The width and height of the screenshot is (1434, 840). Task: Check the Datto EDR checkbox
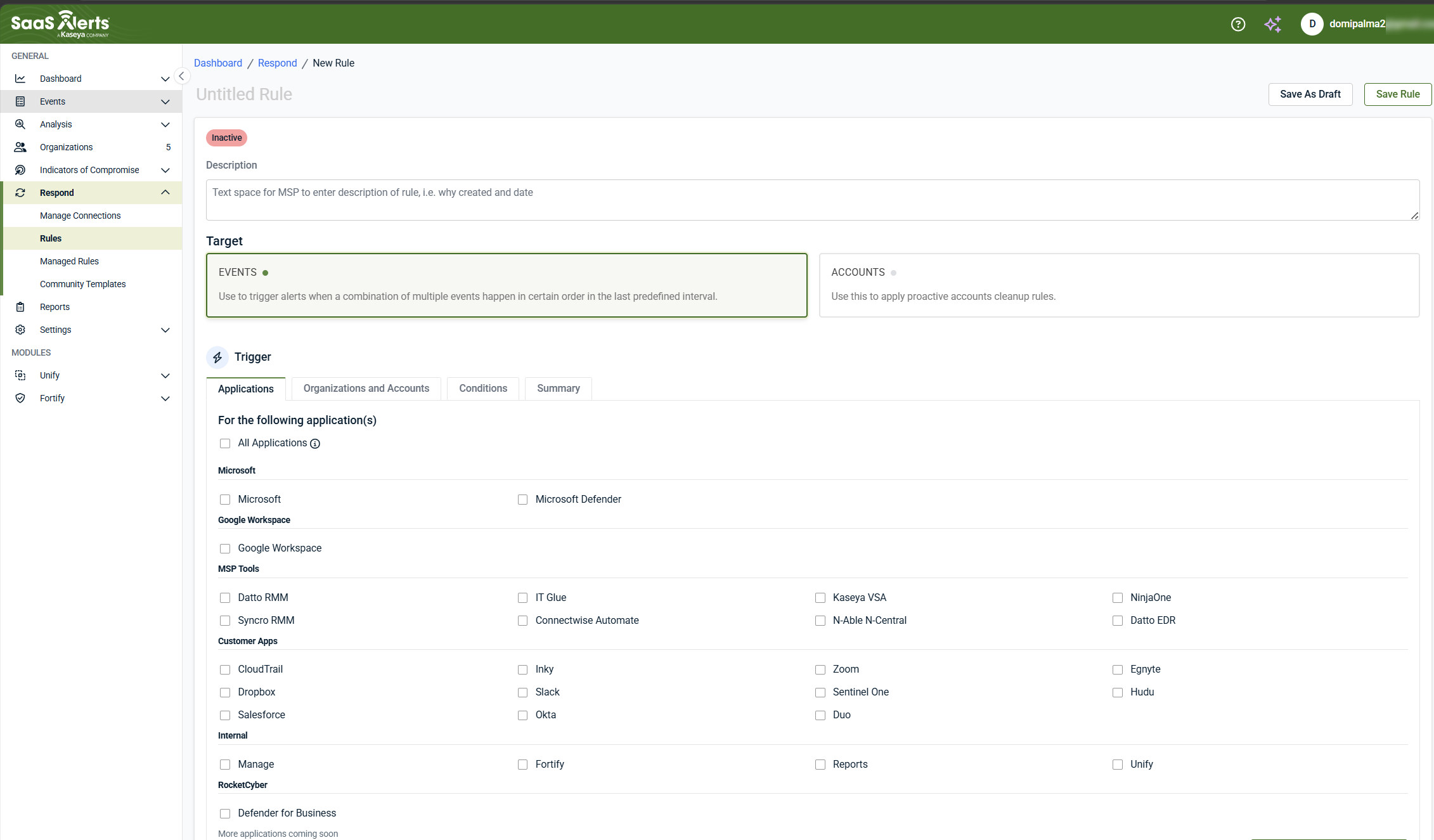click(1118, 621)
